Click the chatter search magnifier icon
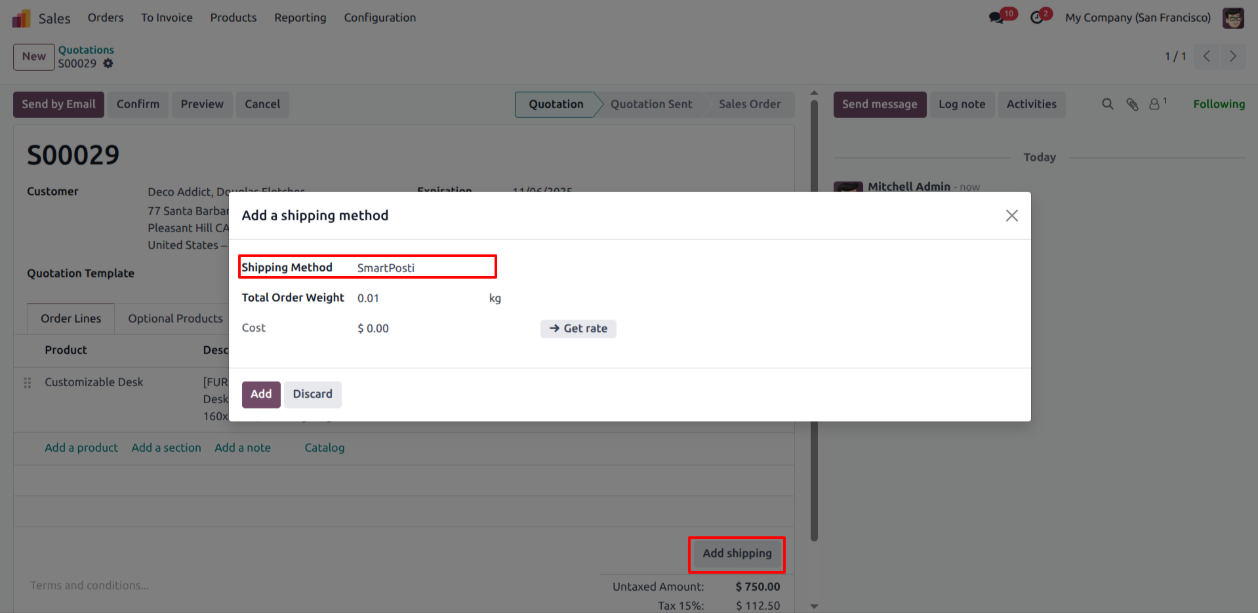 point(1107,104)
